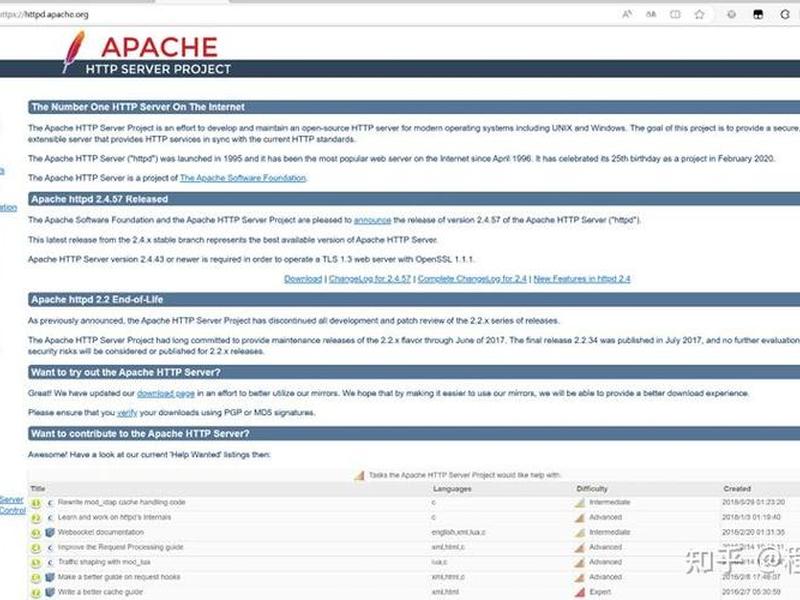This screenshot has height=600, width=800.
Task: Click the Apache feather logo
Action: [74, 52]
